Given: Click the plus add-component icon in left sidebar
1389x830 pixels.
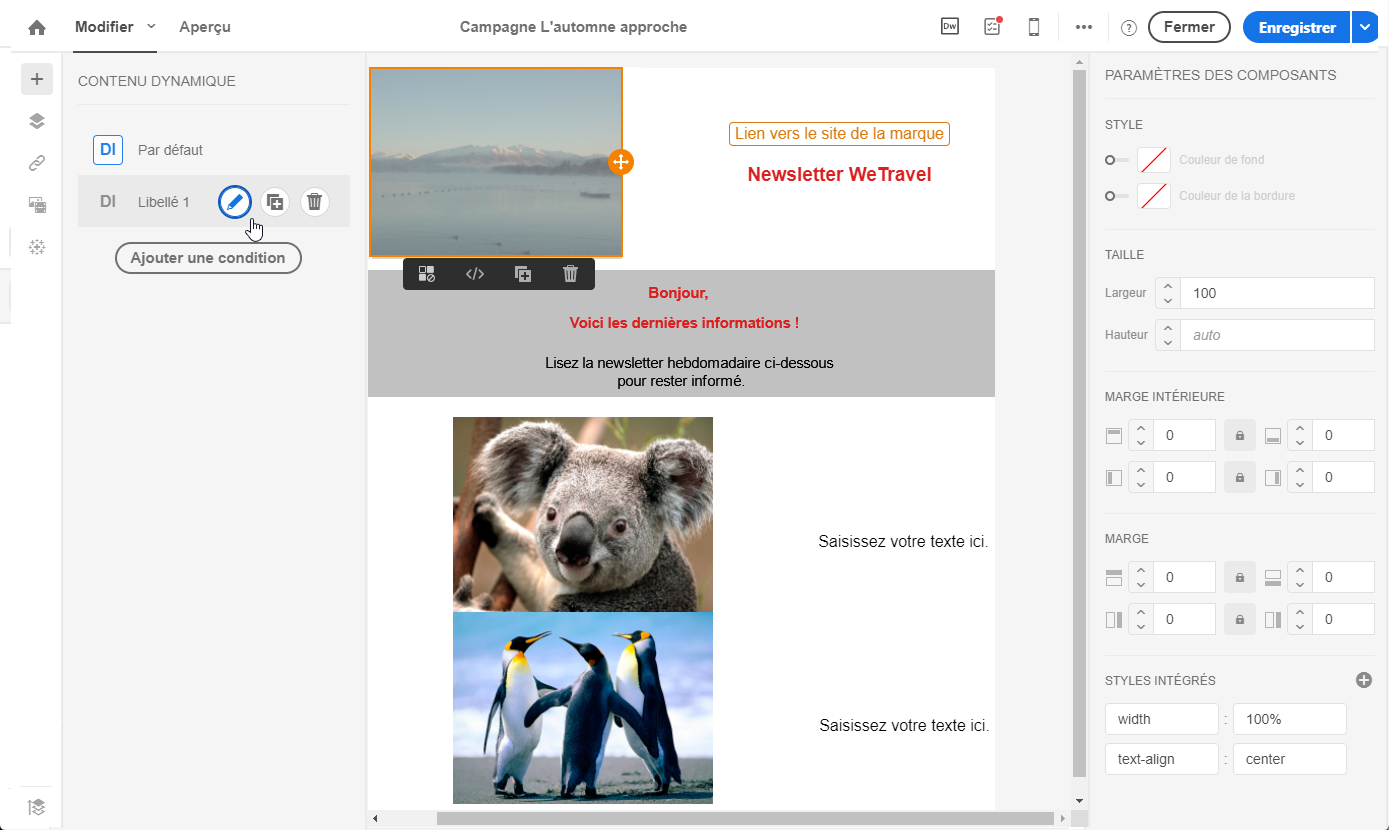Looking at the screenshot, I should 37,79.
